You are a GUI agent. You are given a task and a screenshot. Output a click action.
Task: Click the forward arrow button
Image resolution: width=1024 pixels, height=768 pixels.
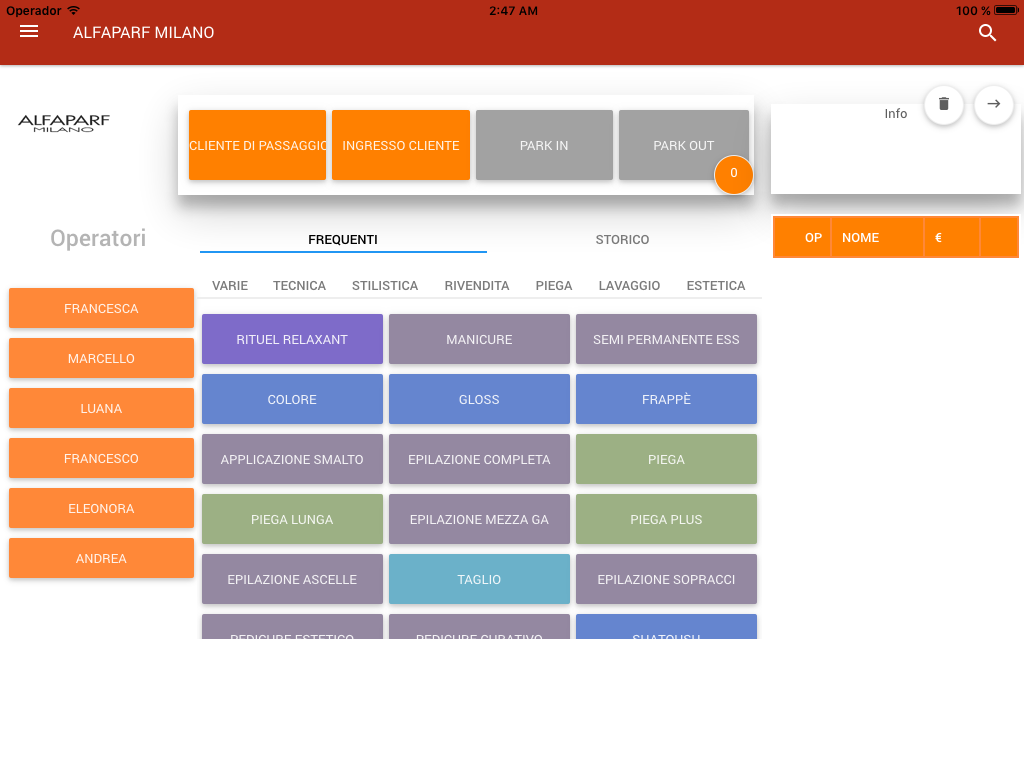pos(993,104)
